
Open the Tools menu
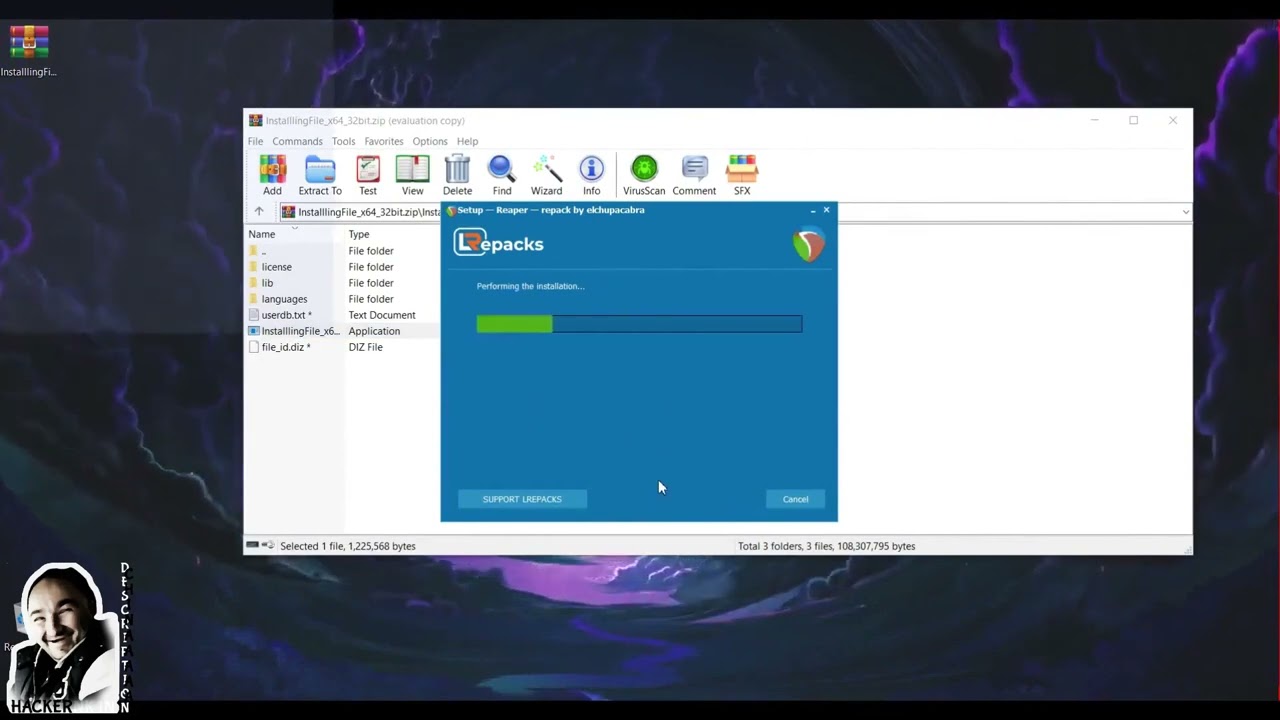[343, 141]
